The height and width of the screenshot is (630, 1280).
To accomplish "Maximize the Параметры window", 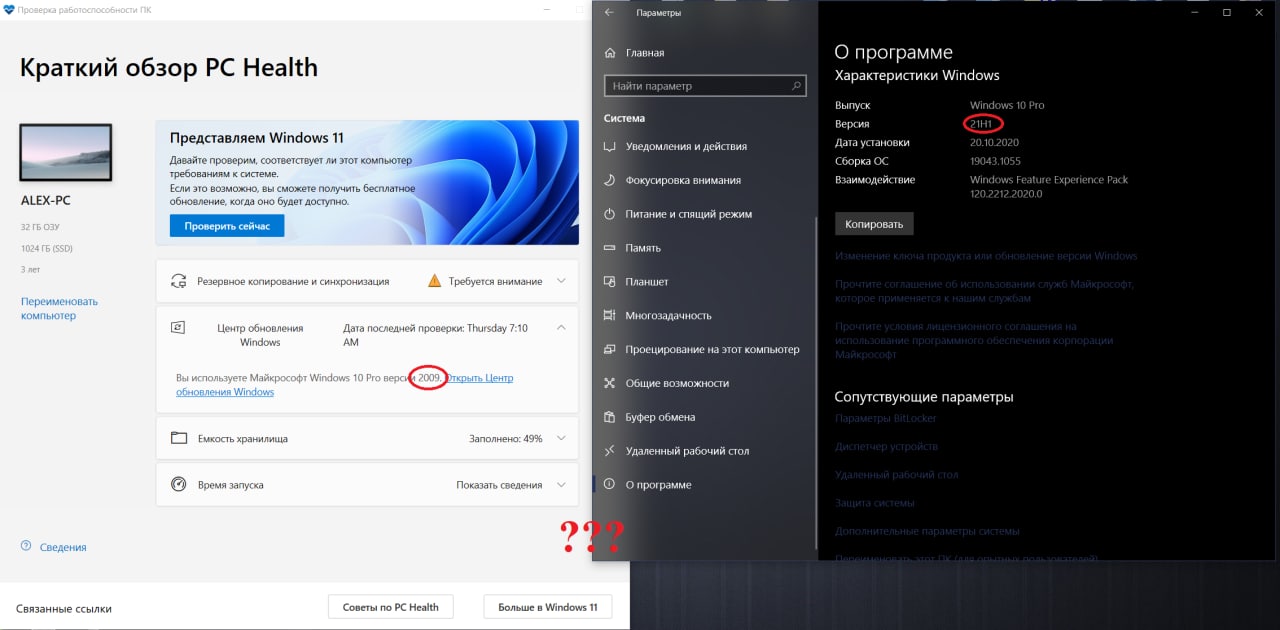I will click(1227, 12).
